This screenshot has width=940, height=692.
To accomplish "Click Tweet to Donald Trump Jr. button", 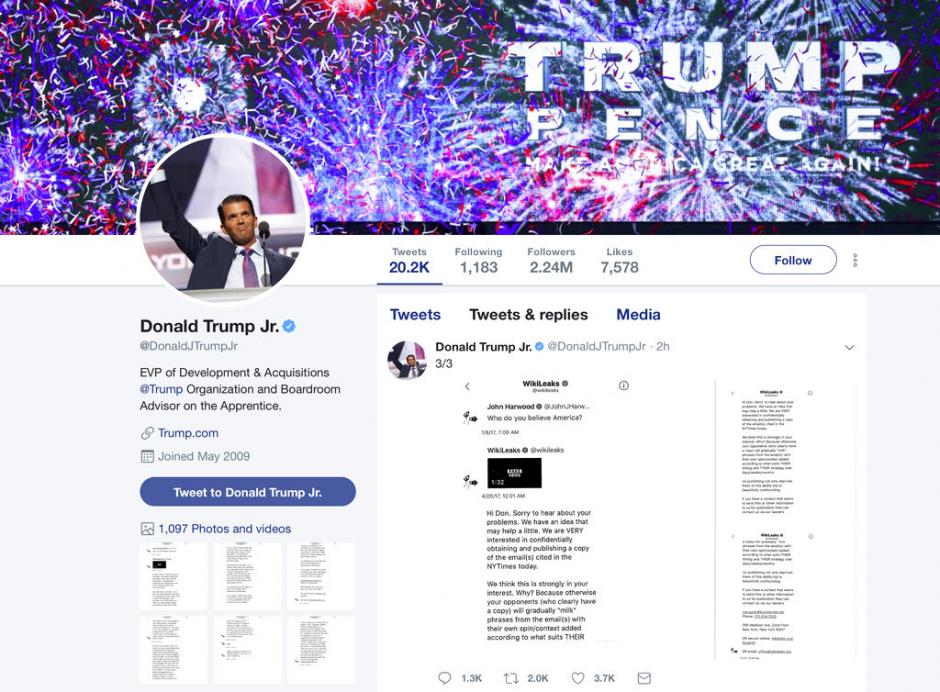I will (x=248, y=492).
